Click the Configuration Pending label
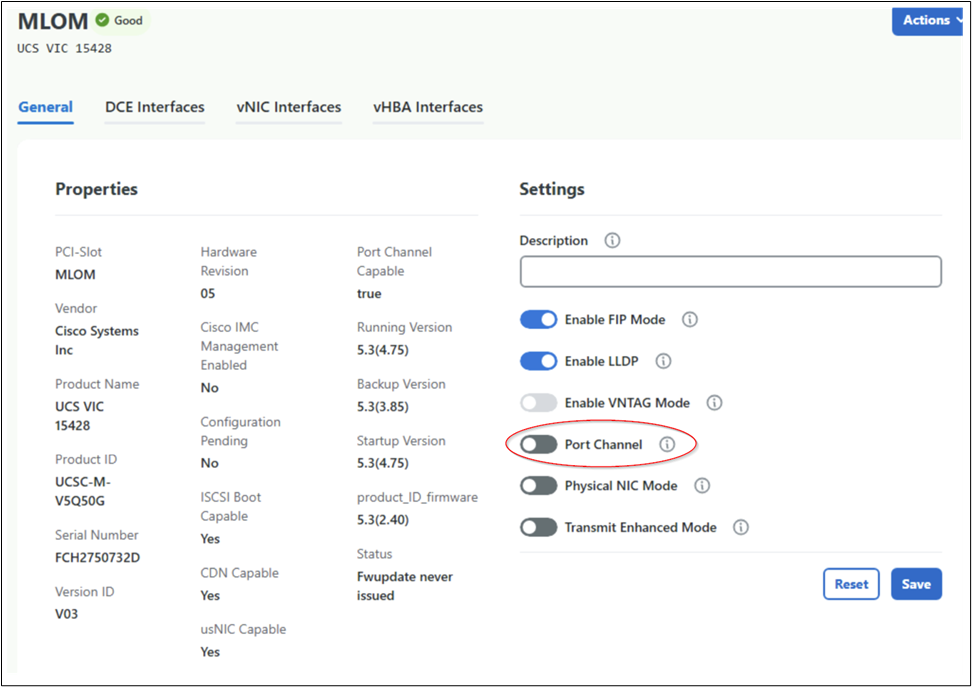 (x=240, y=432)
